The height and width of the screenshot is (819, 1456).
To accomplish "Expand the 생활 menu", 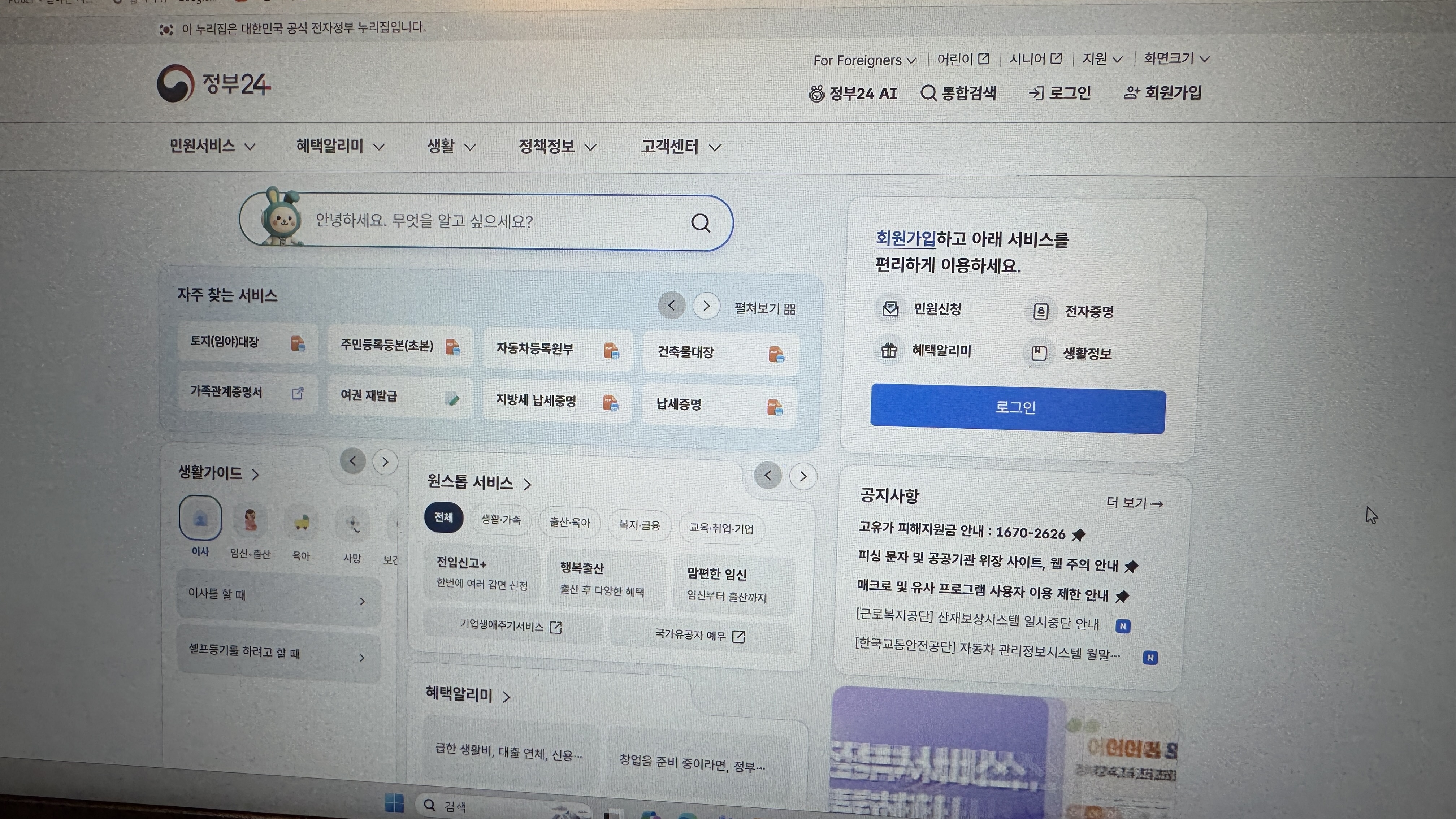I will (x=451, y=146).
